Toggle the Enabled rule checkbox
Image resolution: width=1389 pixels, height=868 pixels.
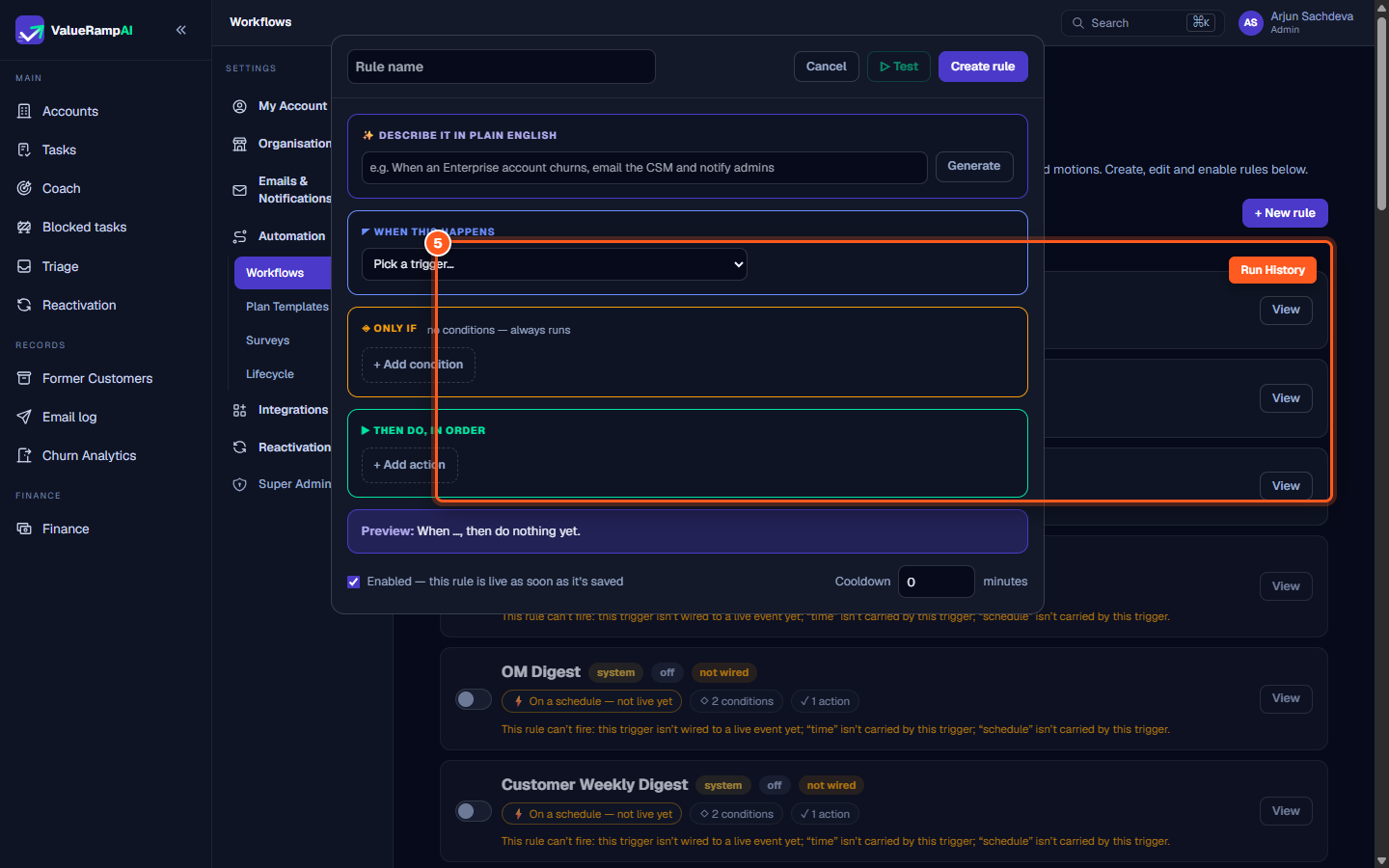point(354,582)
